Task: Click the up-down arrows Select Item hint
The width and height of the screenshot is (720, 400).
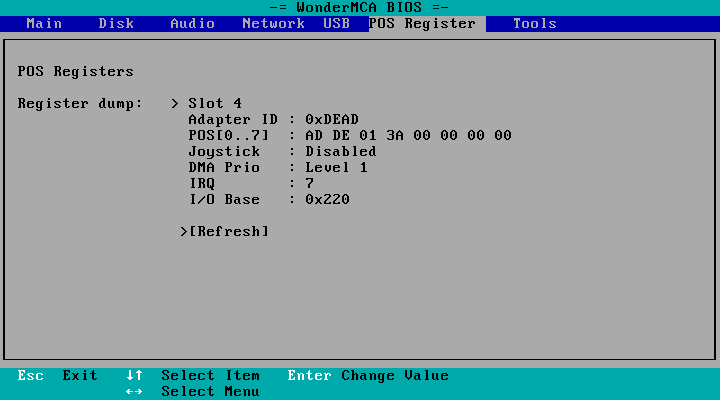Action: tap(193, 376)
